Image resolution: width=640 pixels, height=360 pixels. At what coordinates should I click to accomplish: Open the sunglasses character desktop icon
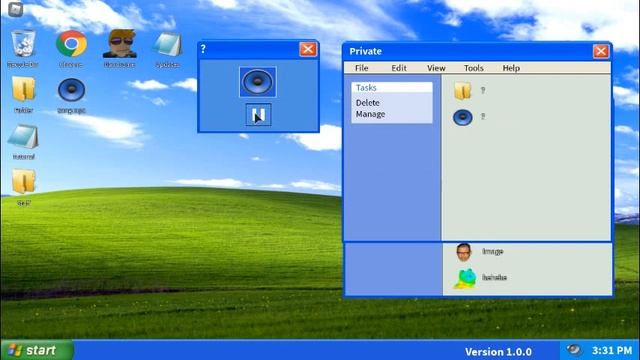120,44
